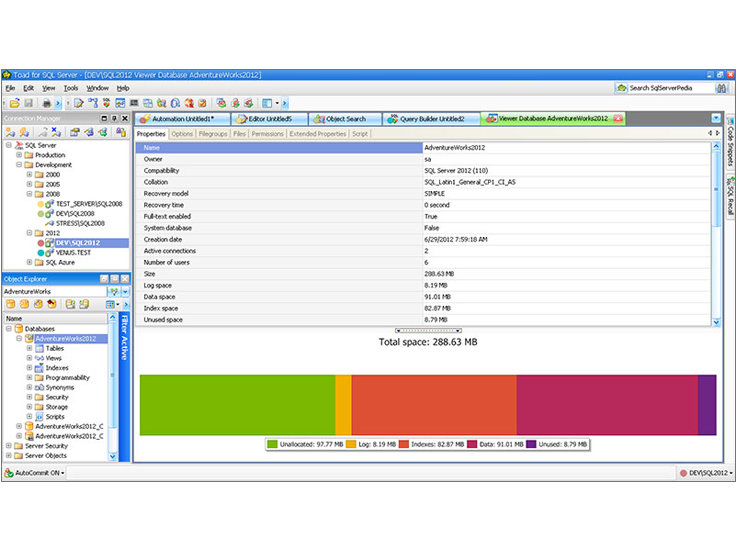Switch to the Object Search tab
This screenshot has width=736, height=550.
[345, 119]
